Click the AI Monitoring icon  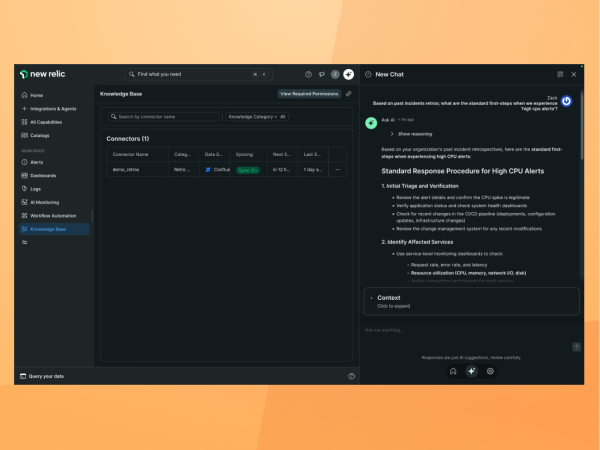coord(24,202)
